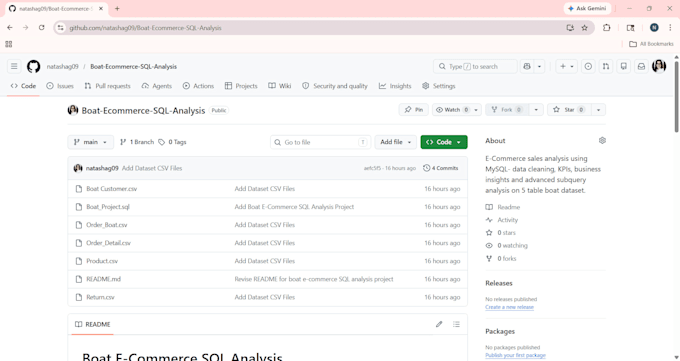The width and height of the screenshot is (680, 361).
Task: Switch to the Pull requests tab
Action: pyautogui.click(x=107, y=86)
